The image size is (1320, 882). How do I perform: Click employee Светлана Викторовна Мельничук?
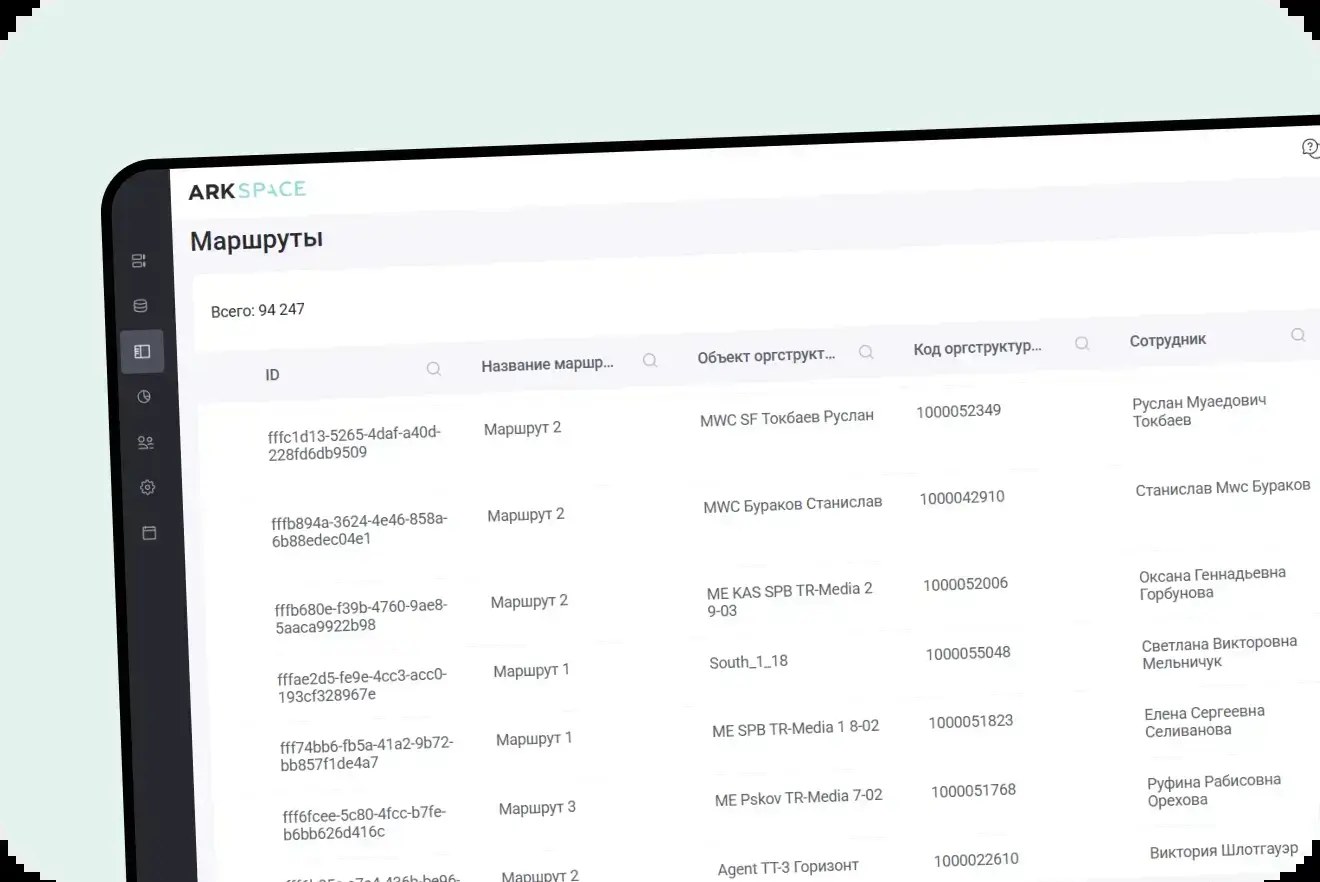click(x=1220, y=652)
